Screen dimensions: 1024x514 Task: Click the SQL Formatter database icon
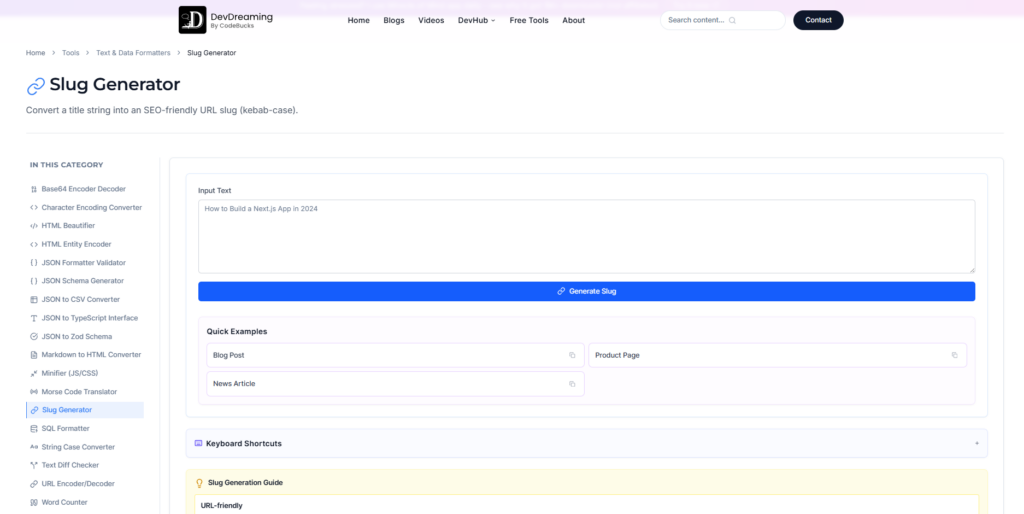pyautogui.click(x=34, y=428)
